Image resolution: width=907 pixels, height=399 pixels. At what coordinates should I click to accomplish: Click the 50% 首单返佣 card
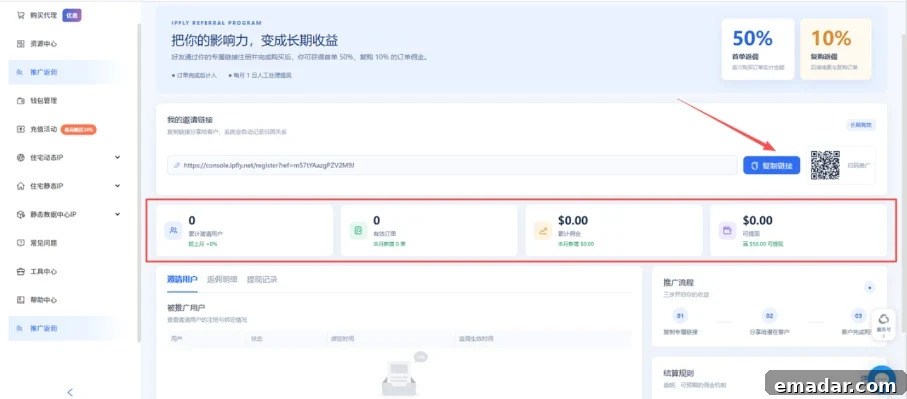[757, 49]
